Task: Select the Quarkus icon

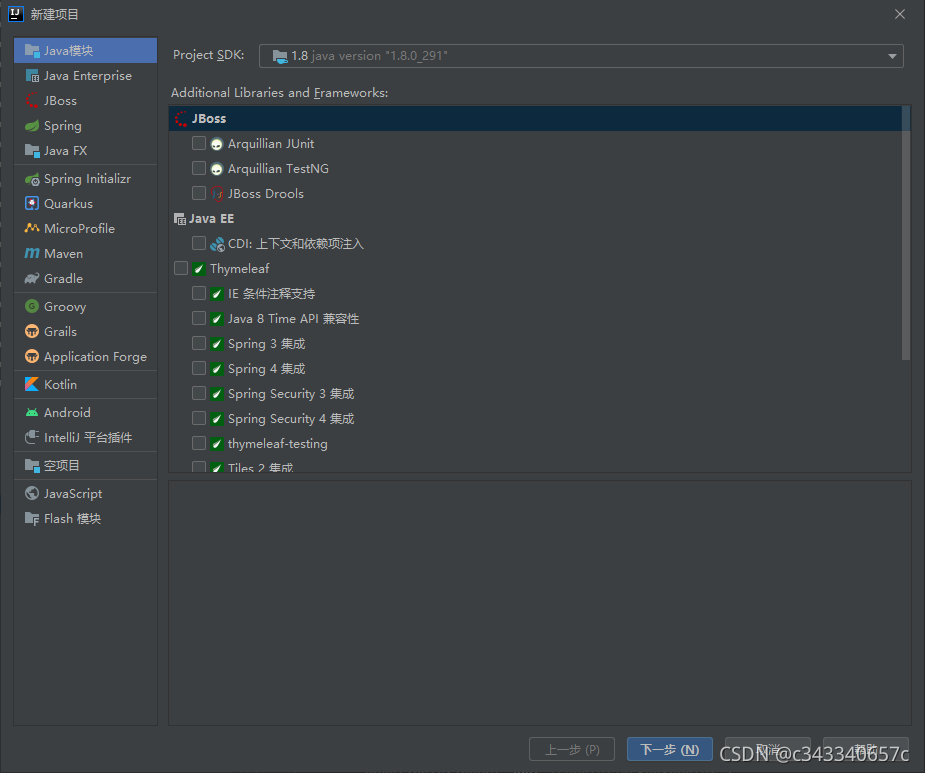Action: click(x=32, y=204)
